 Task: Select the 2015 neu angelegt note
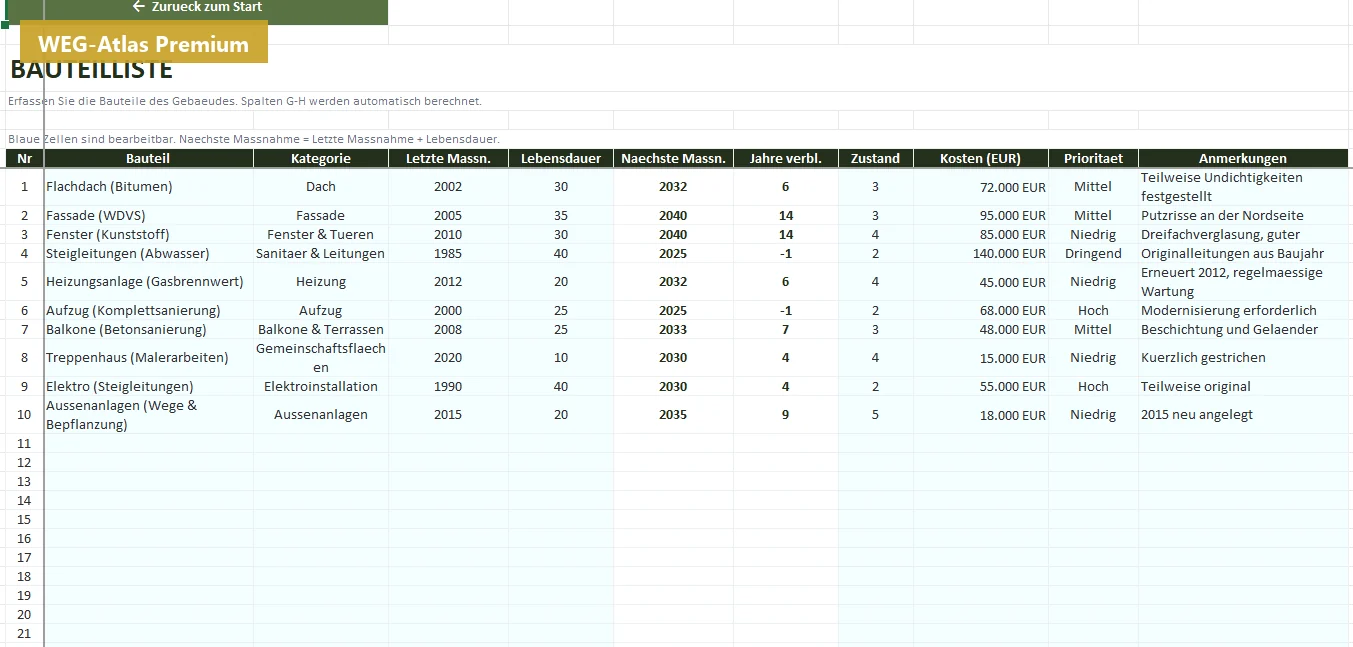1243,415
